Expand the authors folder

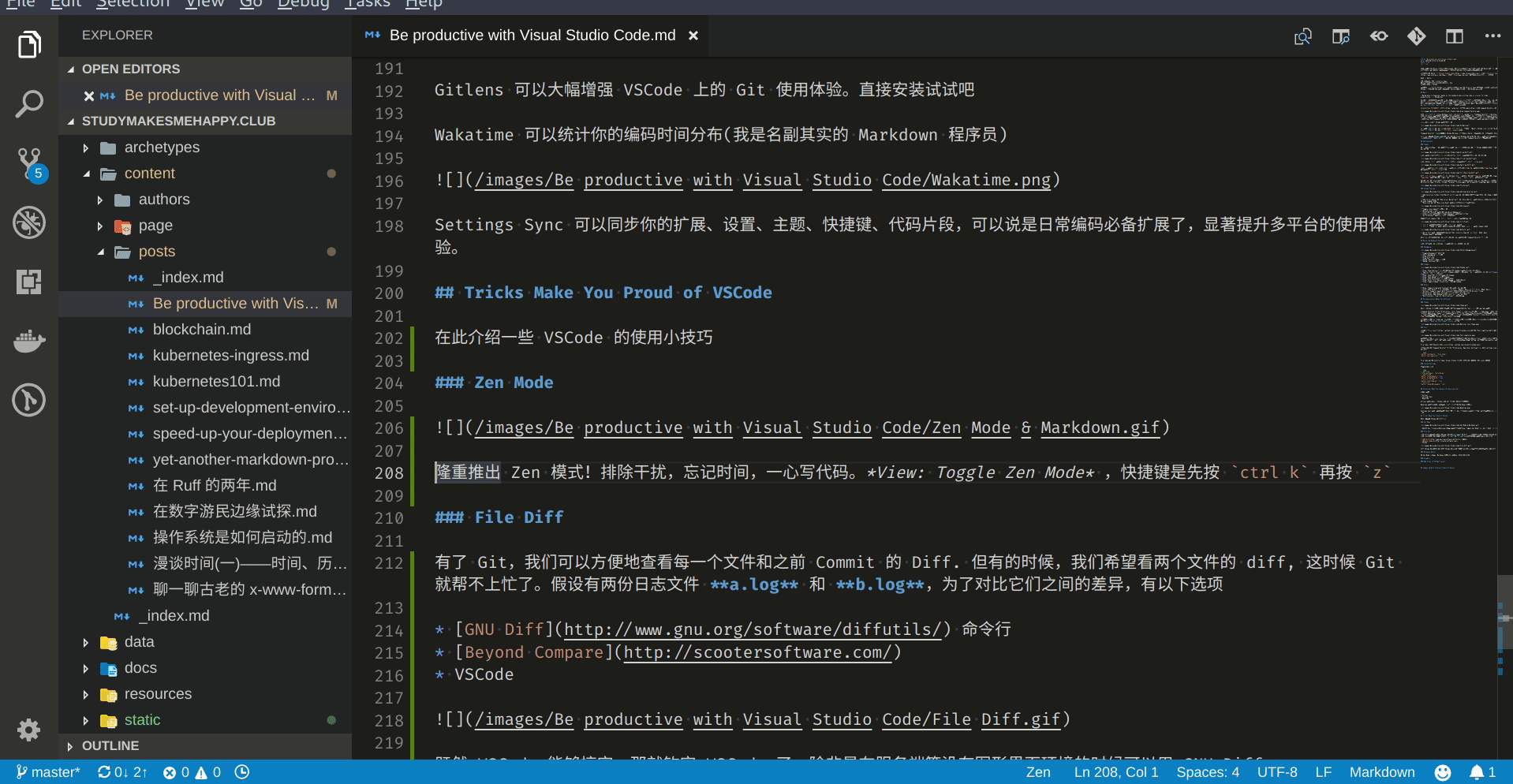[x=205, y=200]
